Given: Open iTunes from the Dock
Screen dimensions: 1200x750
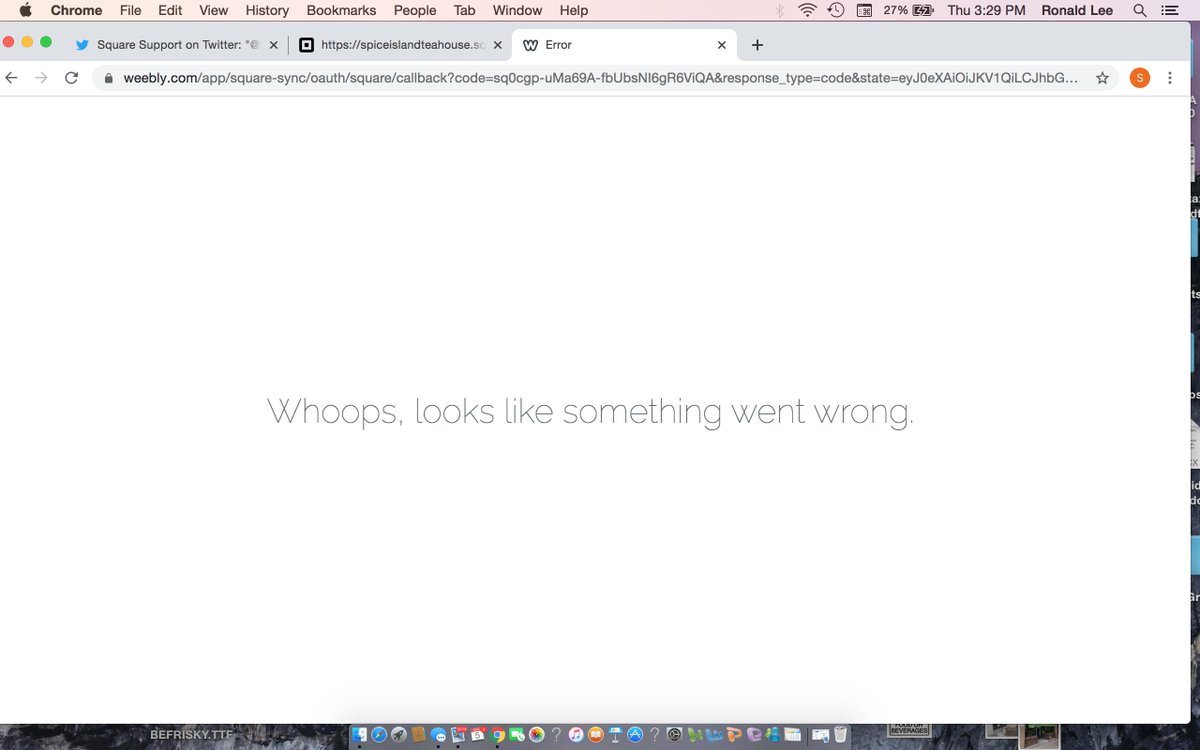Looking at the screenshot, I should (x=576, y=735).
